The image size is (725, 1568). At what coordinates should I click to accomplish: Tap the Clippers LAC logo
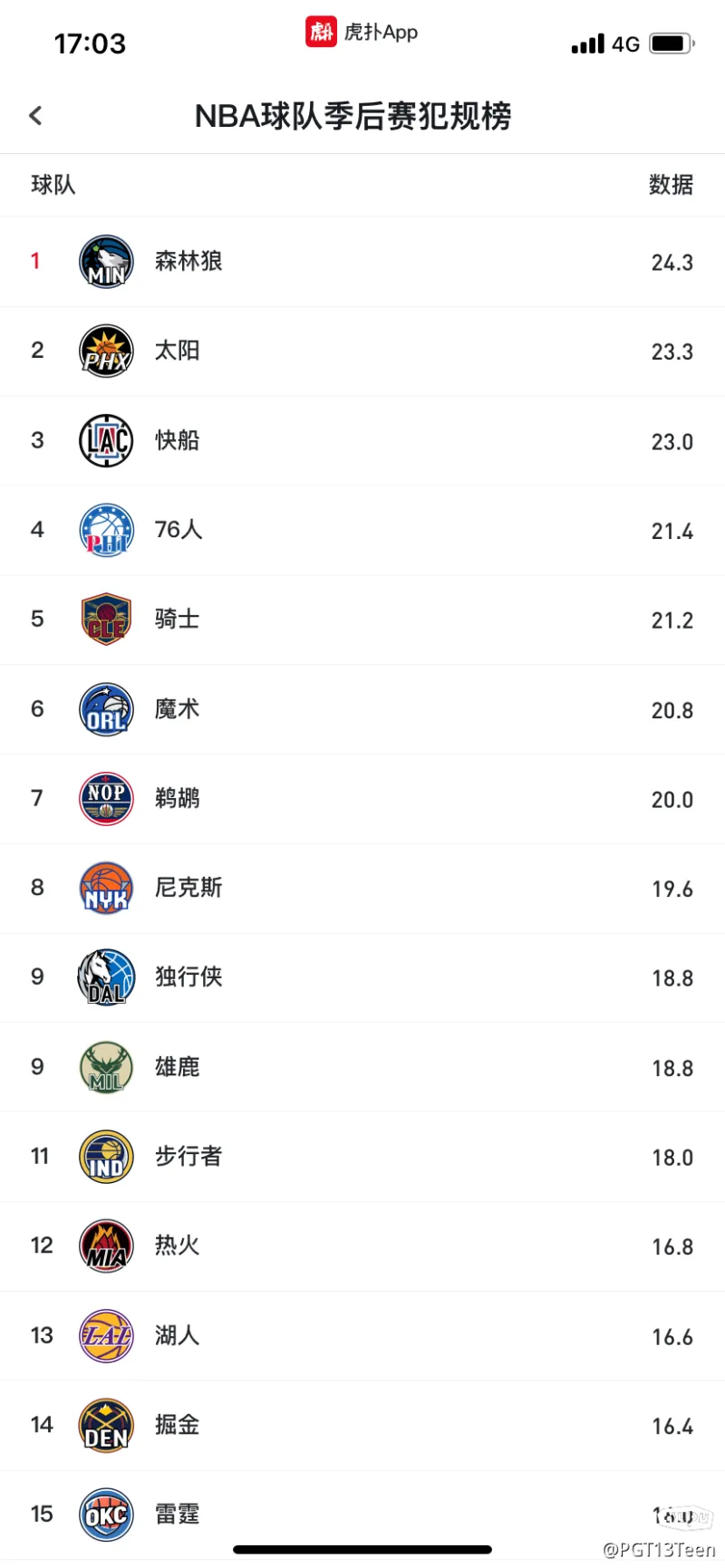(106, 440)
